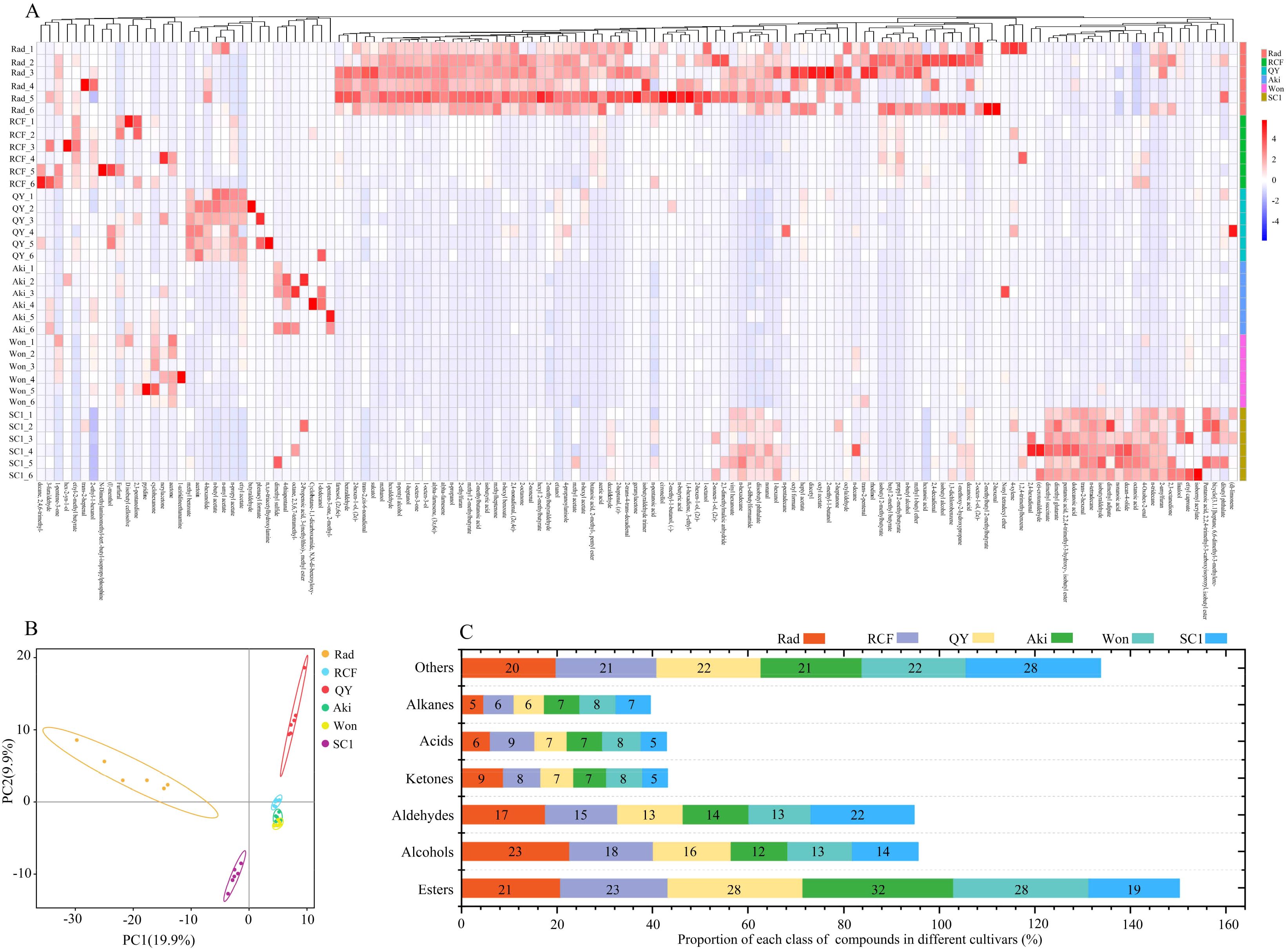This screenshot has width=1288, height=949.
Task: Click the Aki swatch in panel C's legend
Action: pyautogui.click(x=1062, y=637)
